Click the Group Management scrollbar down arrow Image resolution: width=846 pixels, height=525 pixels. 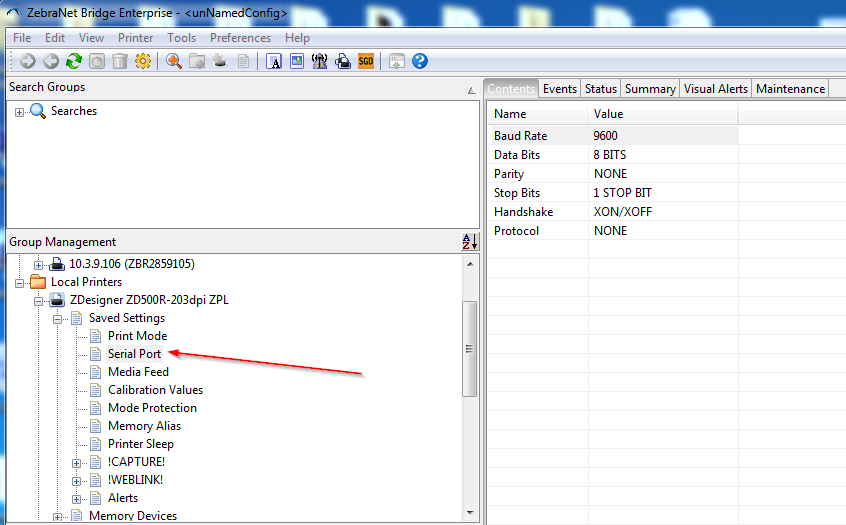(x=471, y=511)
